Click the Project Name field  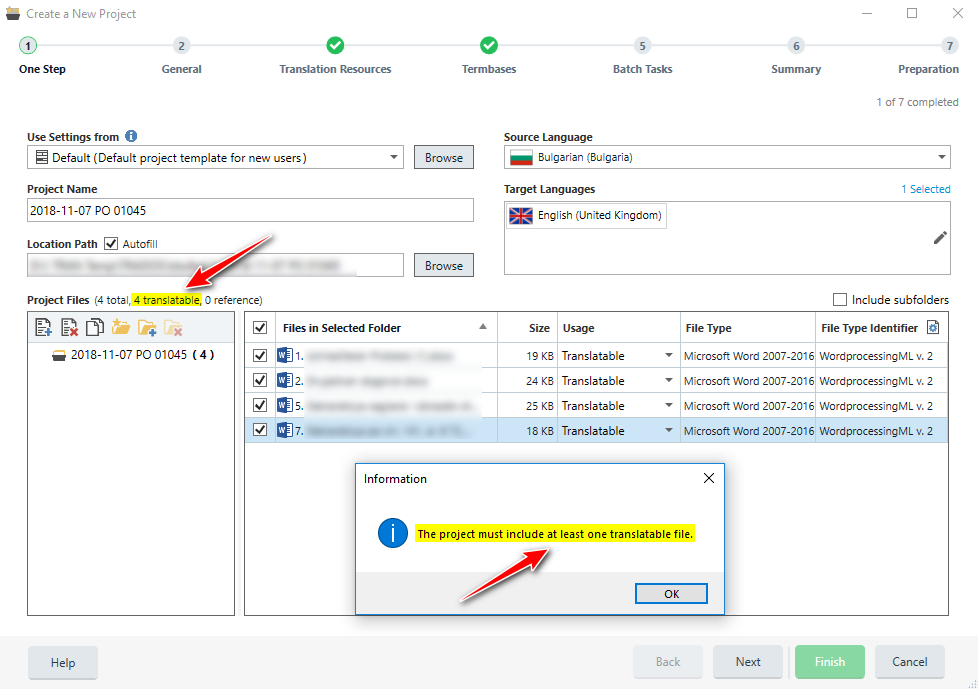[250, 210]
